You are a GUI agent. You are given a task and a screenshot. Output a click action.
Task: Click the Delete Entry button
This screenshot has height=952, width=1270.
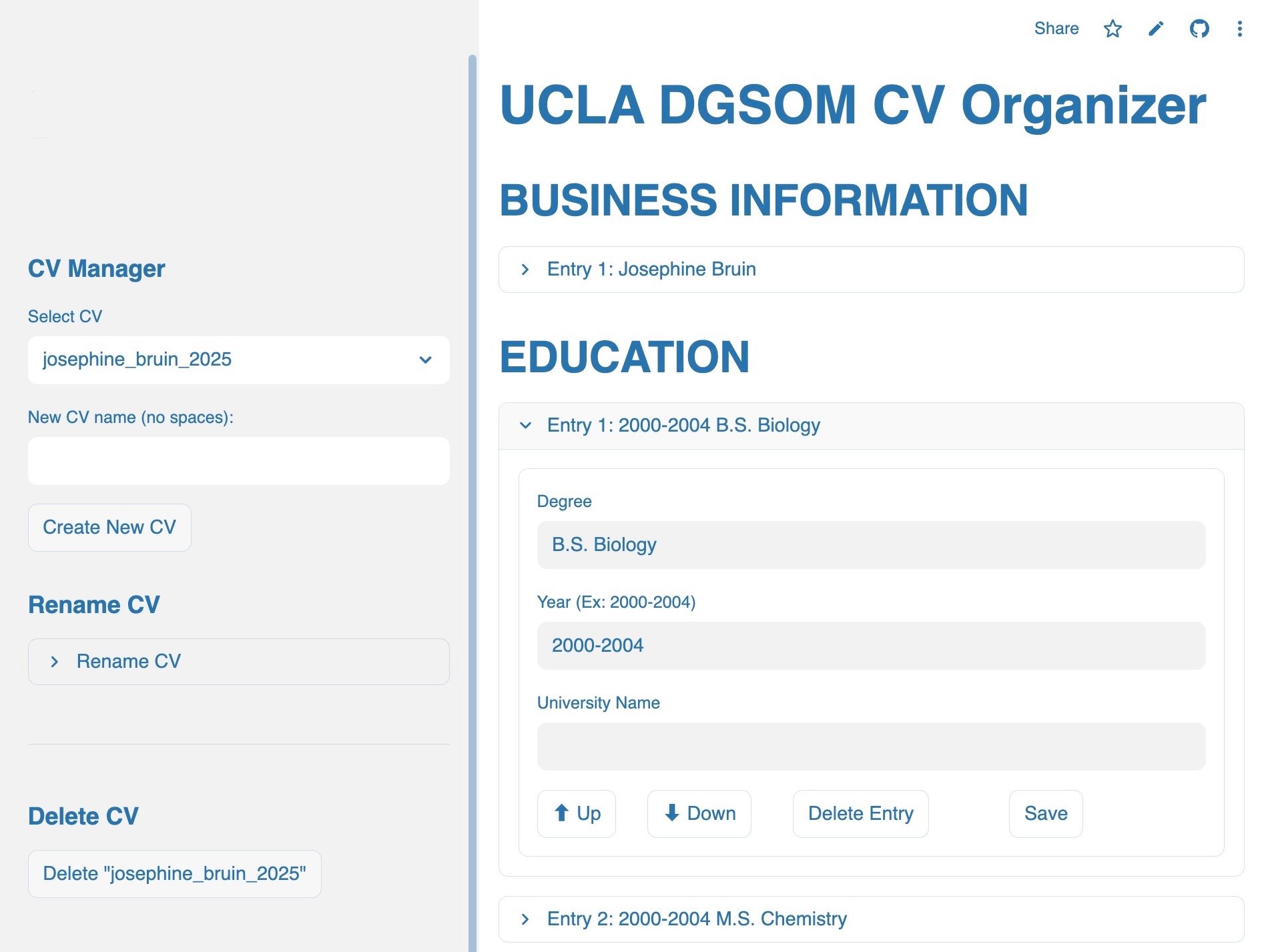(x=861, y=814)
